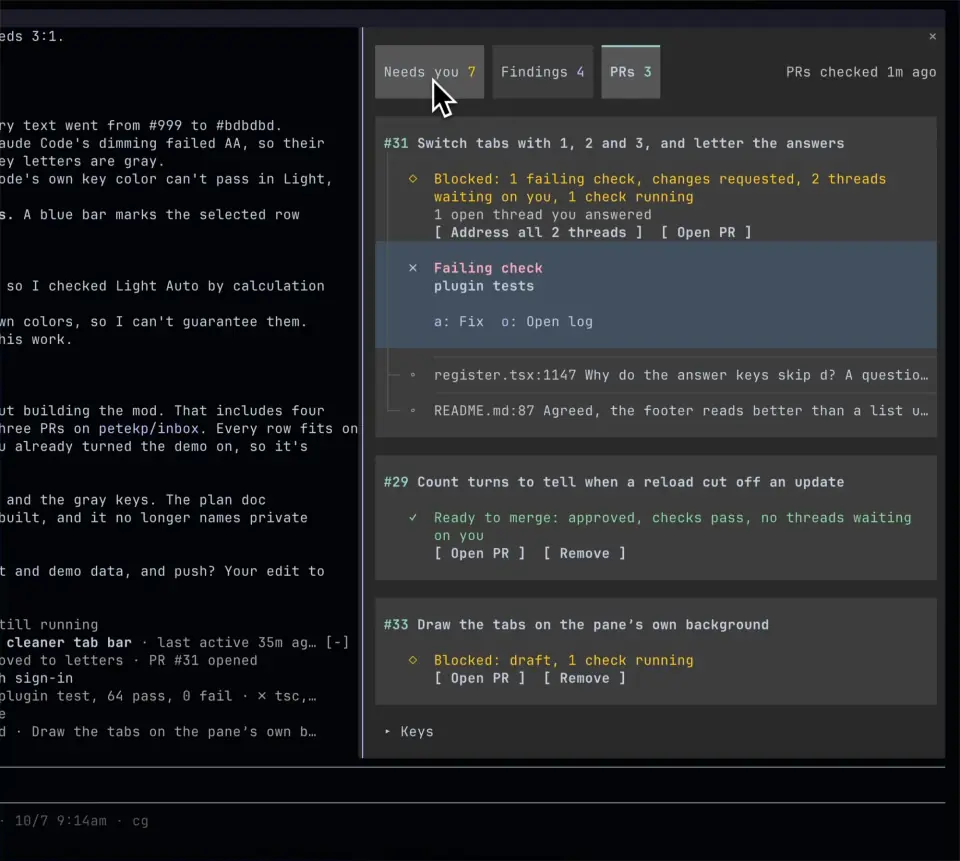
Task: Expand the Keys section
Action: (x=409, y=732)
